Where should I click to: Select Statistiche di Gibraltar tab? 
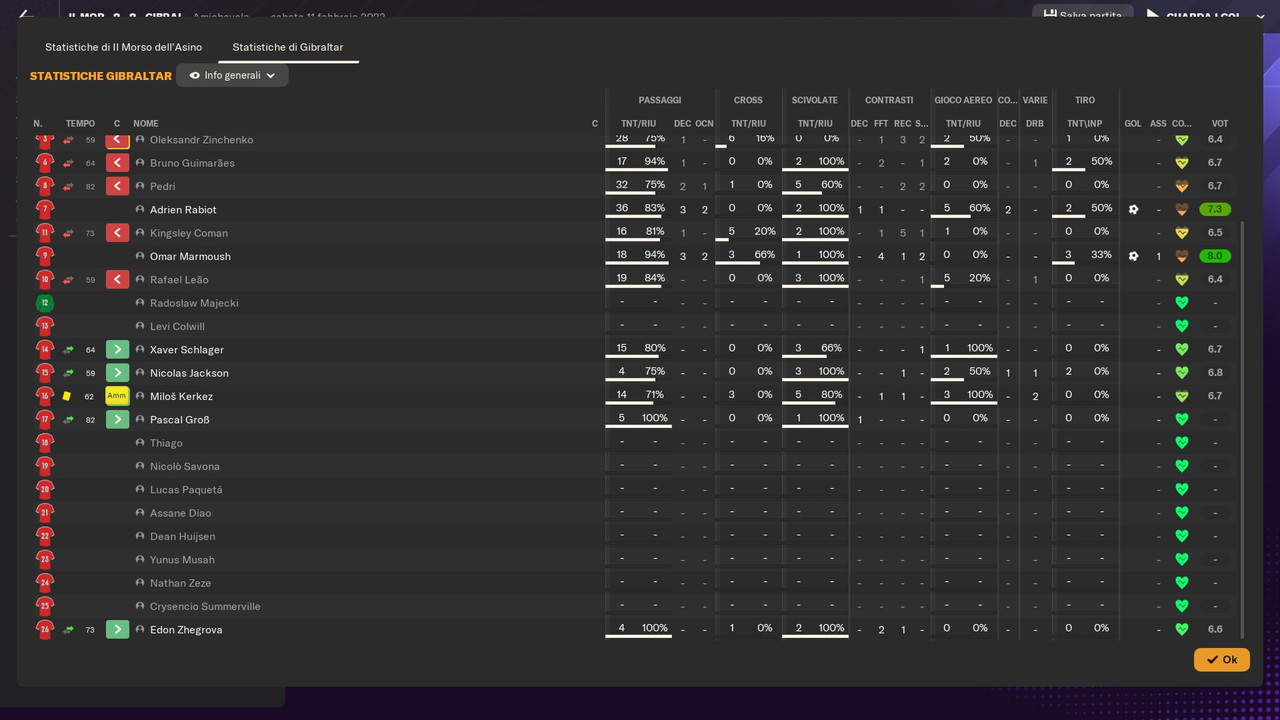[288, 47]
